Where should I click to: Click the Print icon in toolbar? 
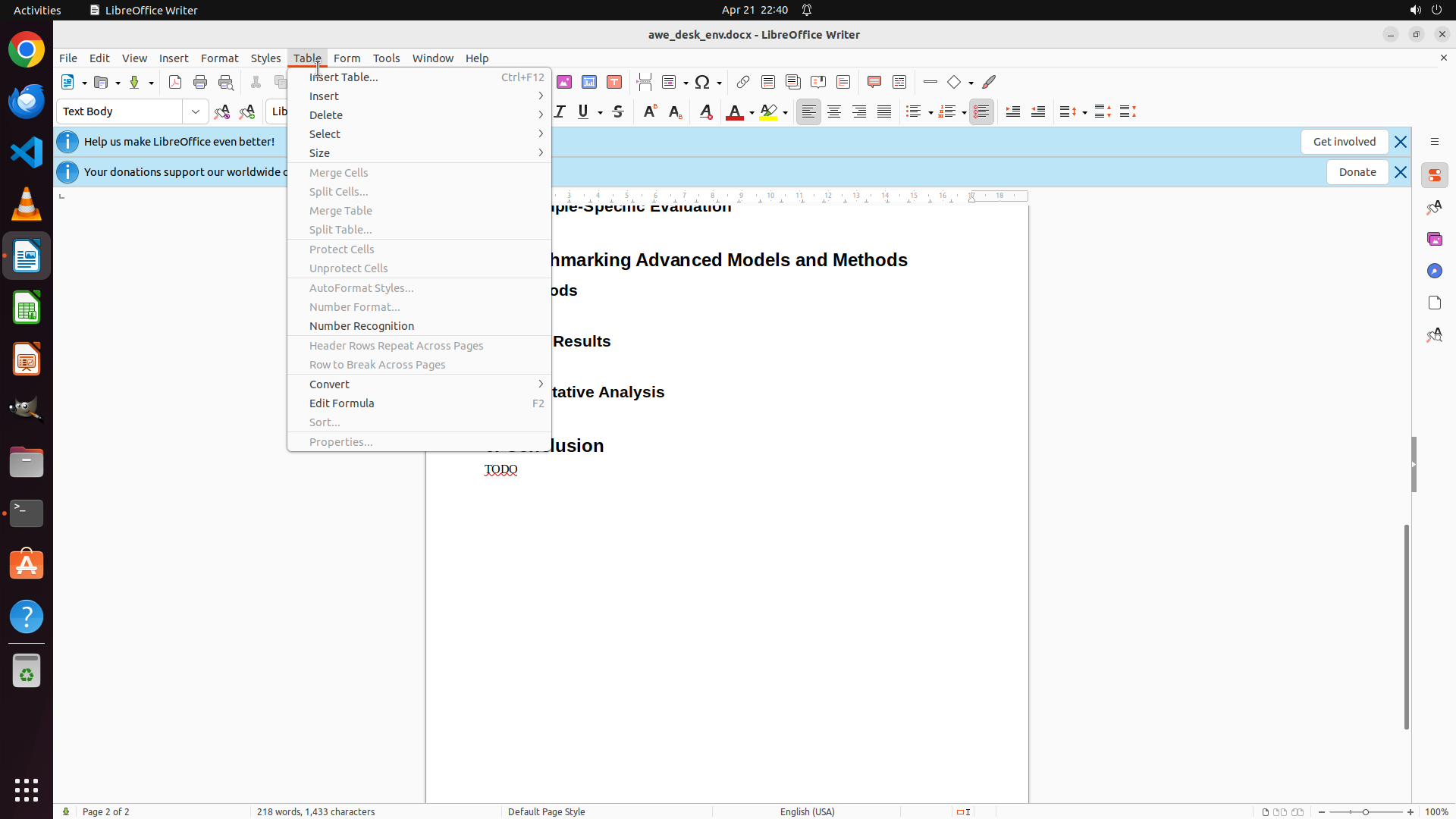click(x=200, y=82)
